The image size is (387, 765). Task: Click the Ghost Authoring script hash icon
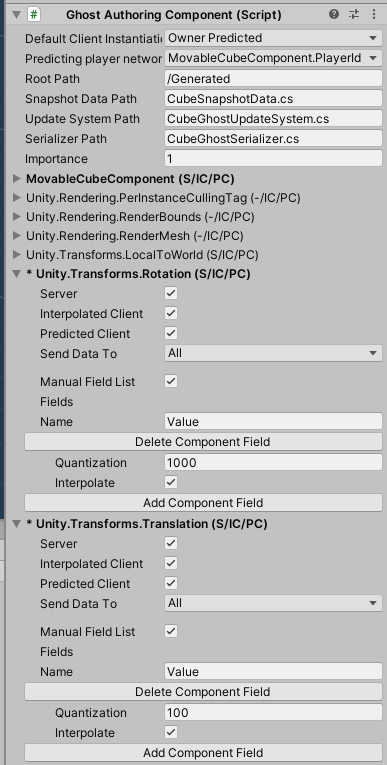pyautogui.click(x=34, y=15)
